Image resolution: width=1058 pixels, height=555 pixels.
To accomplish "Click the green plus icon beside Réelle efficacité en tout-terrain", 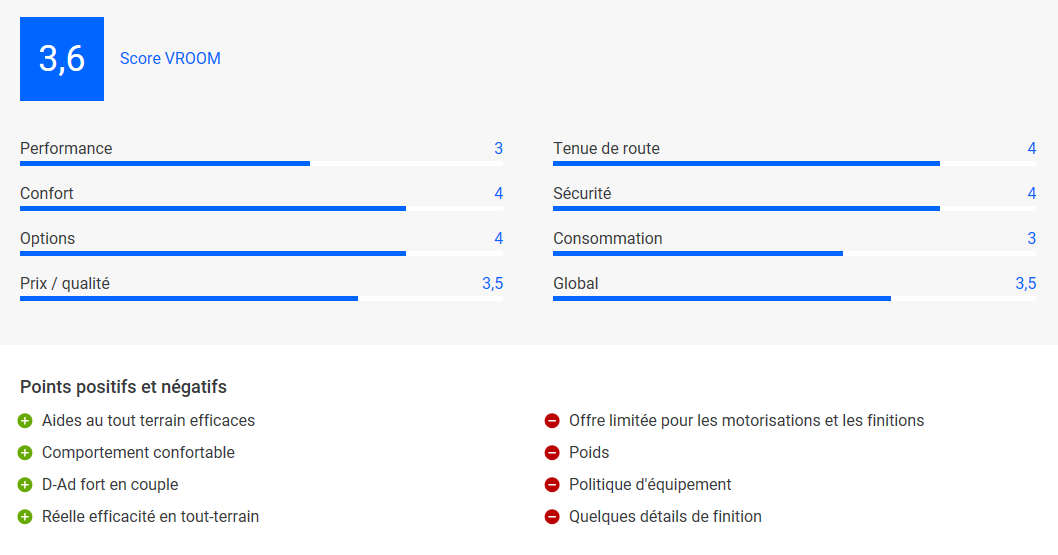I will tap(25, 517).
